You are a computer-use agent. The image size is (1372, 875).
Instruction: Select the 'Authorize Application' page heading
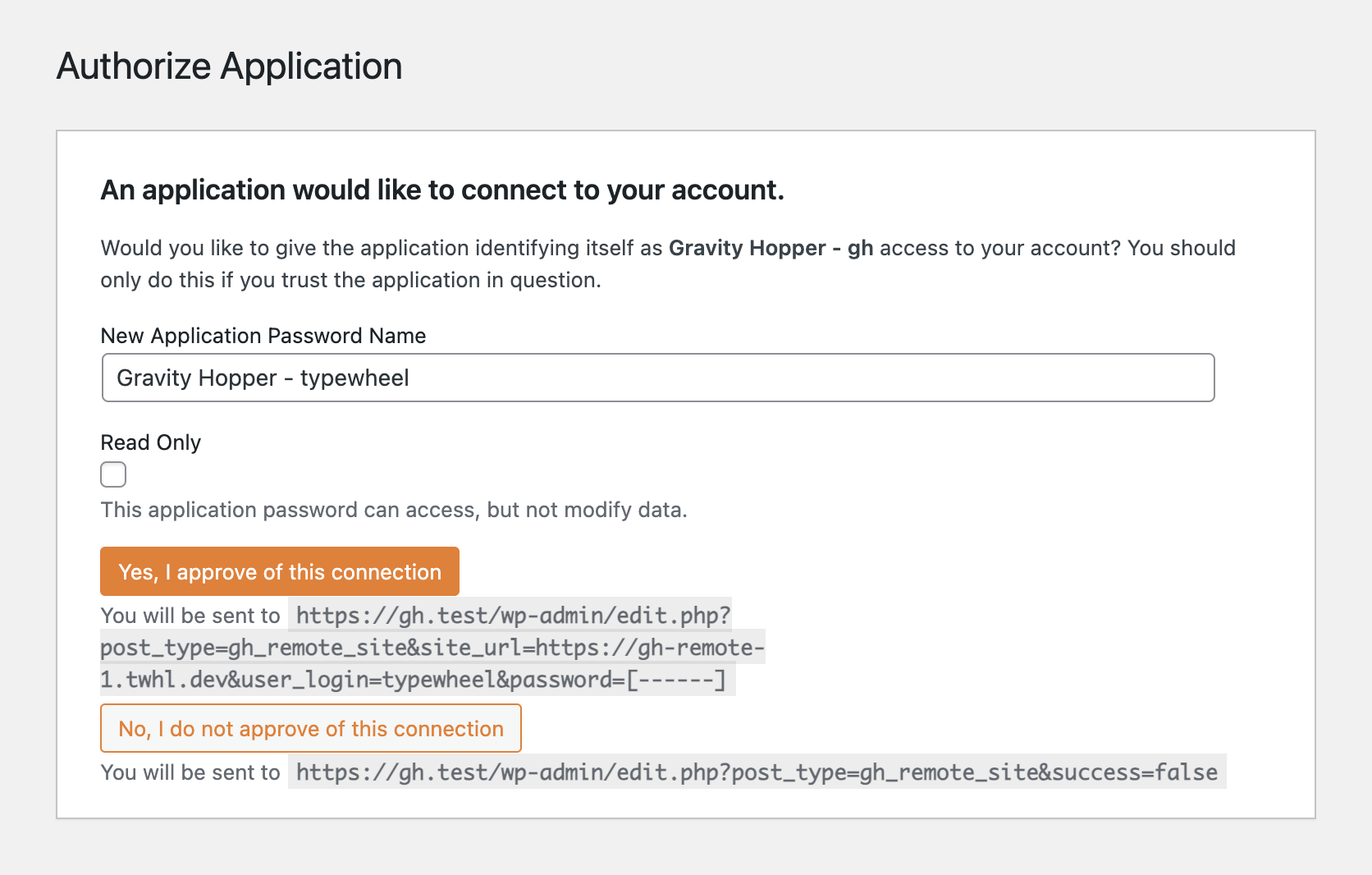pos(229,66)
